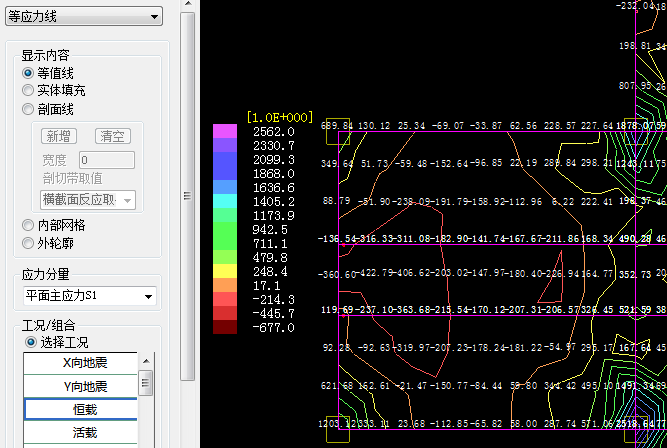The width and height of the screenshot is (667, 448).
Task: Select Y向地震 load case
Action: coord(81,386)
